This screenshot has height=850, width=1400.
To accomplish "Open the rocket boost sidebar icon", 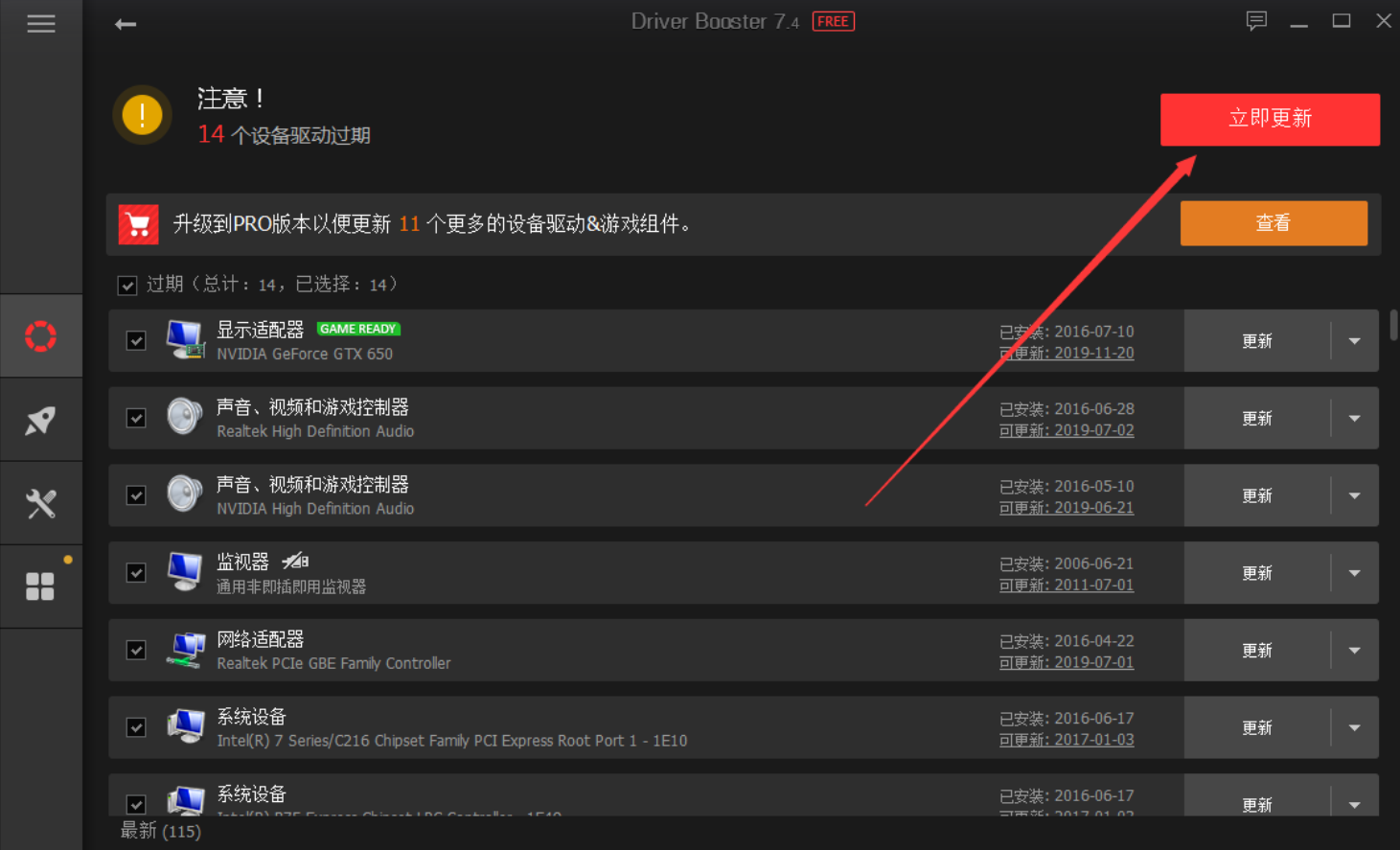I will pos(40,420).
